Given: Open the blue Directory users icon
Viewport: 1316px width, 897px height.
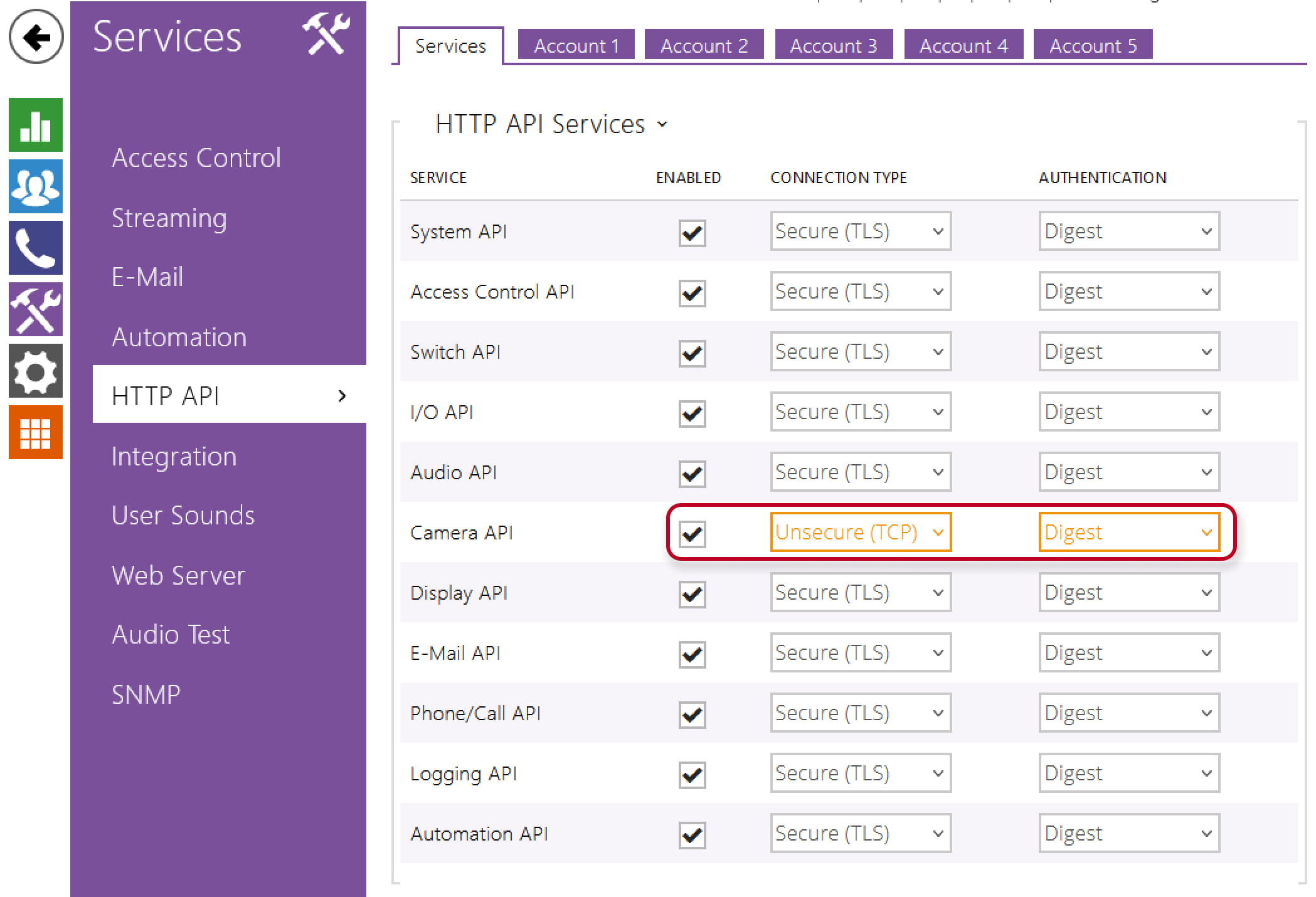Looking at the screenshot, I should click(36, 186).
